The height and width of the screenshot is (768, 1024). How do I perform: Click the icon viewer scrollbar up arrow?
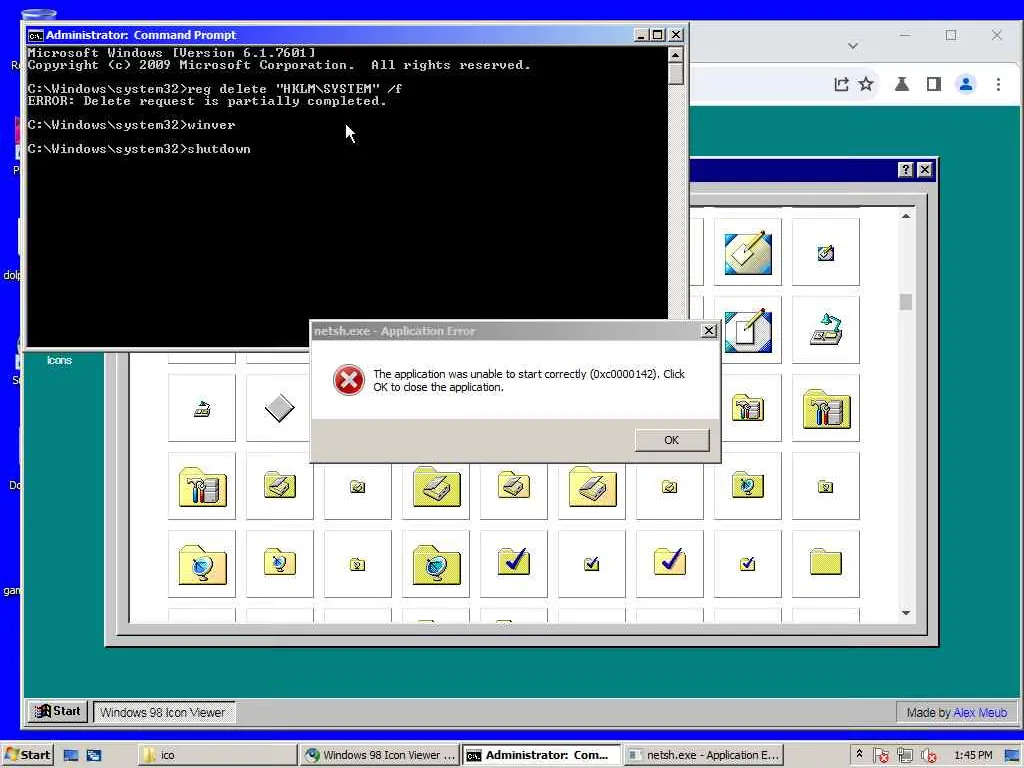[906, 216]
